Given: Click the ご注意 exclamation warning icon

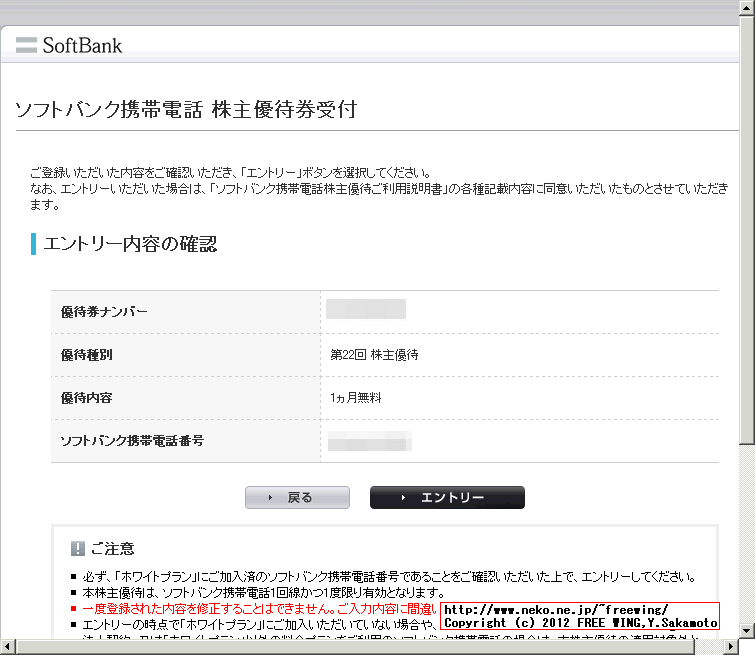Looking at the screenshot, I should [x=78, y=549].
